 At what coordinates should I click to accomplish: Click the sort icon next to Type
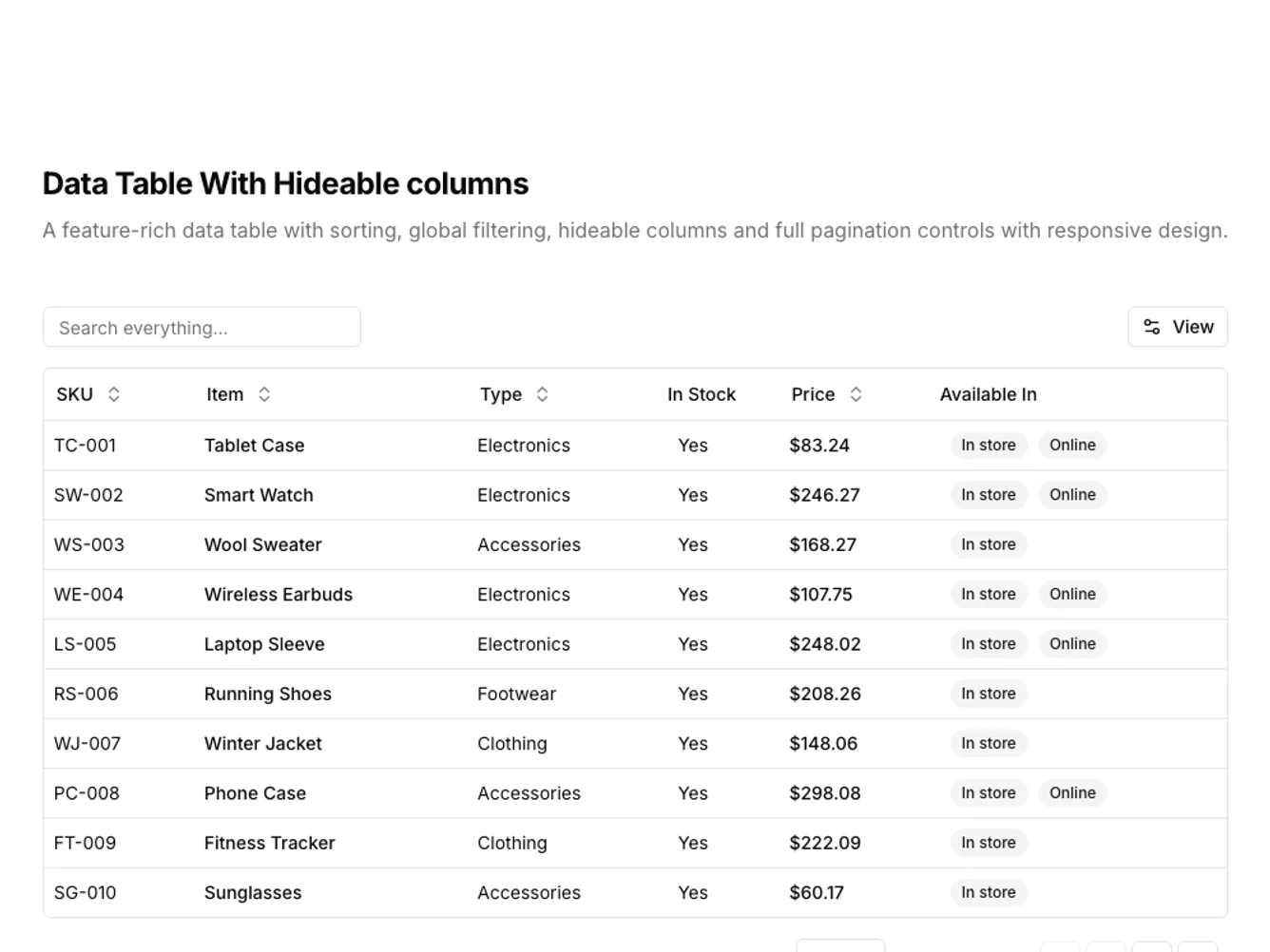[x=542, y=393]
